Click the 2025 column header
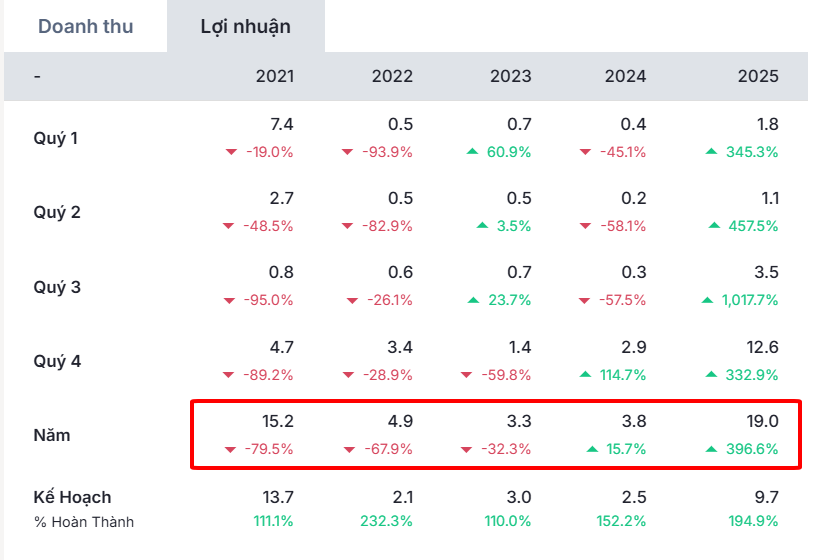 [758, 76]
